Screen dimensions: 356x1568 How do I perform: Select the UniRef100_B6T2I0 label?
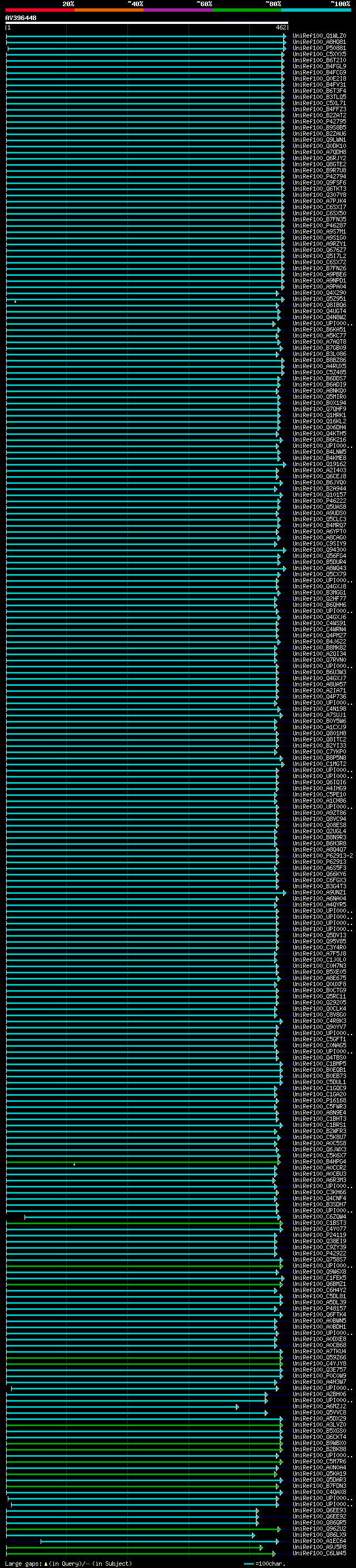(319, 60)
